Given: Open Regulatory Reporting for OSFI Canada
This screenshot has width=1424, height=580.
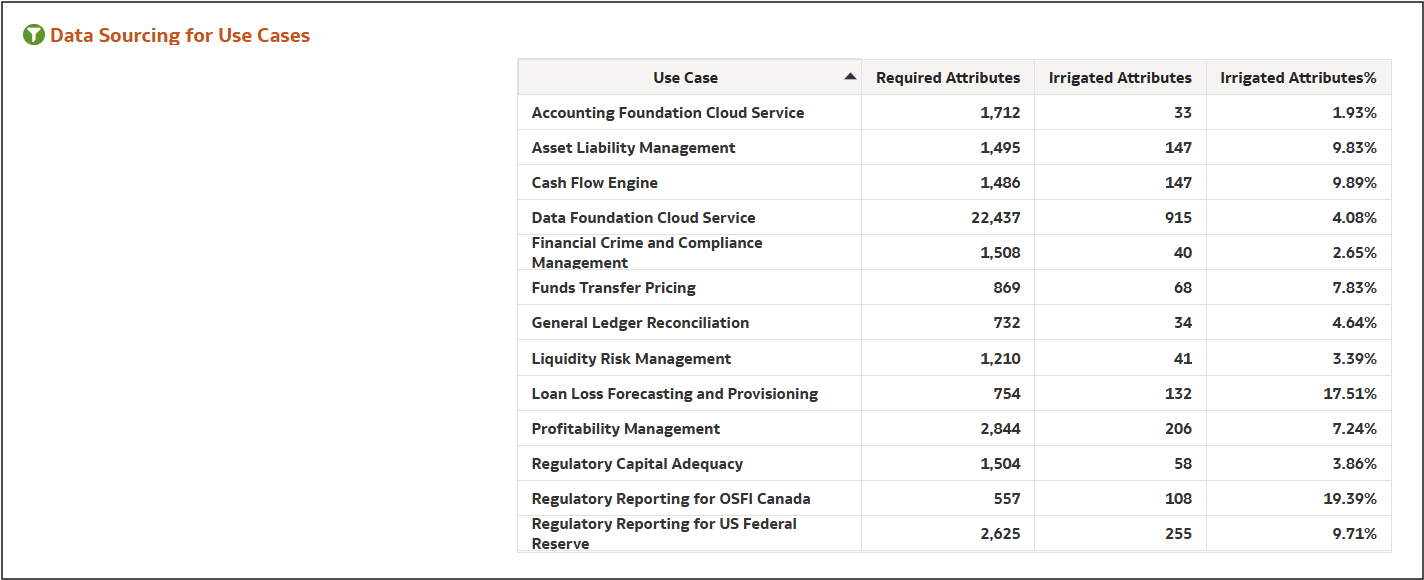Looking at the screenshot, I should (x=670, y=498).
